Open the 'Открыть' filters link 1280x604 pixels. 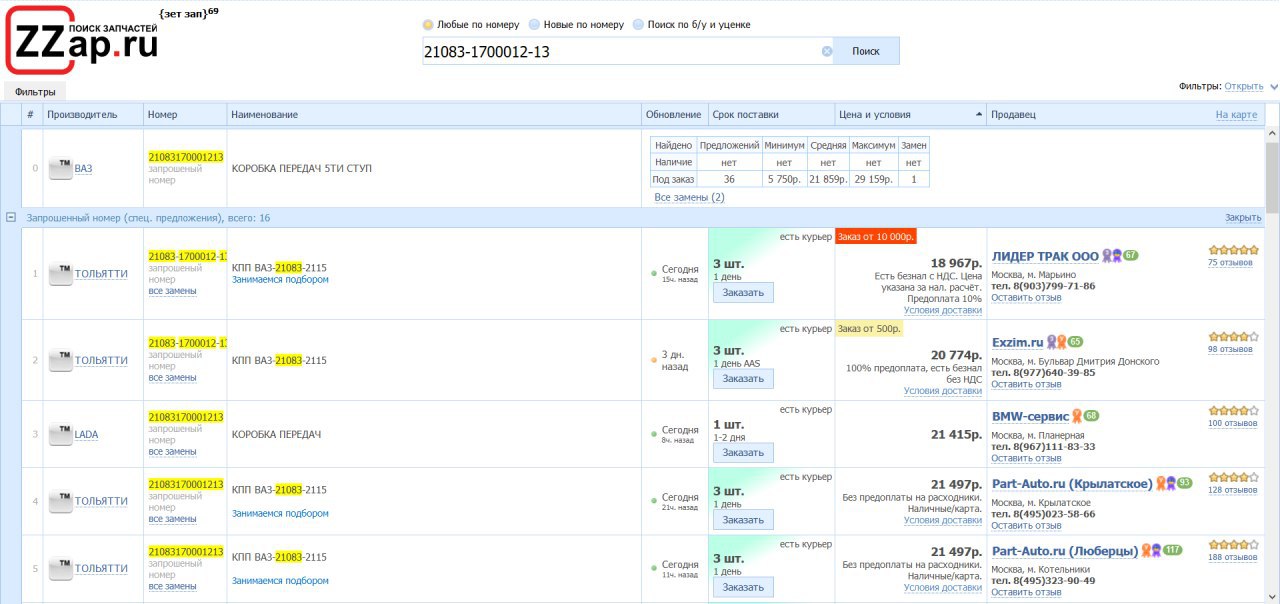tap(1244, 86)
